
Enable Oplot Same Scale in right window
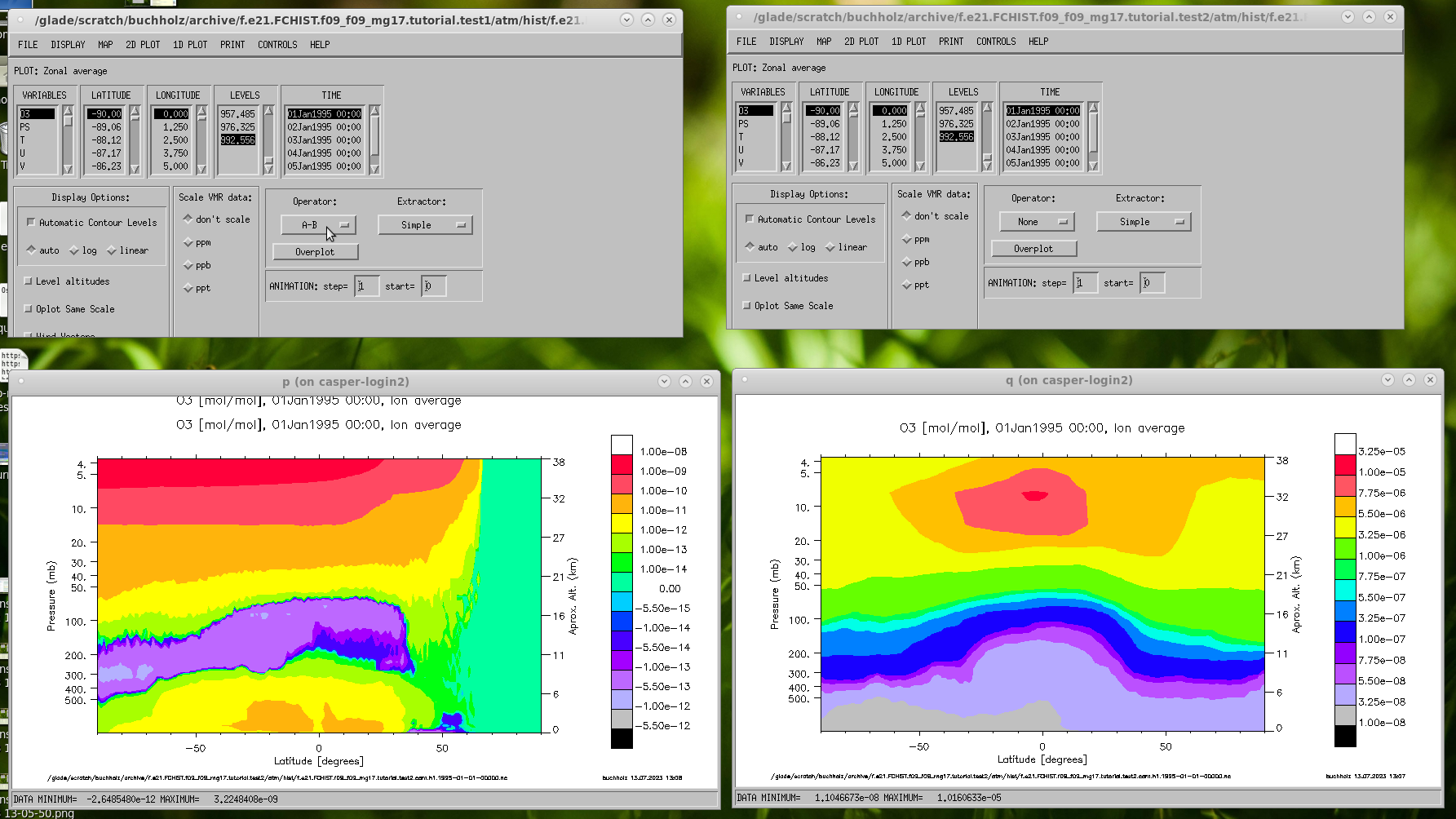(x=747, y=306)
